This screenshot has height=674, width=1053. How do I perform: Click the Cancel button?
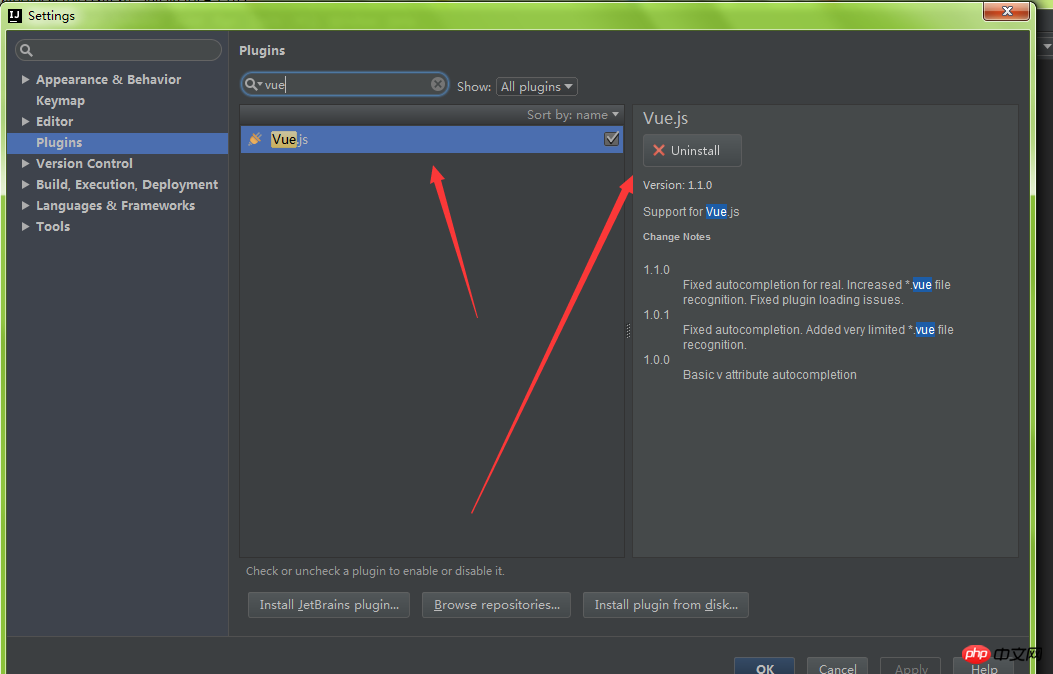pyautogui.click(x=837, y=666)
